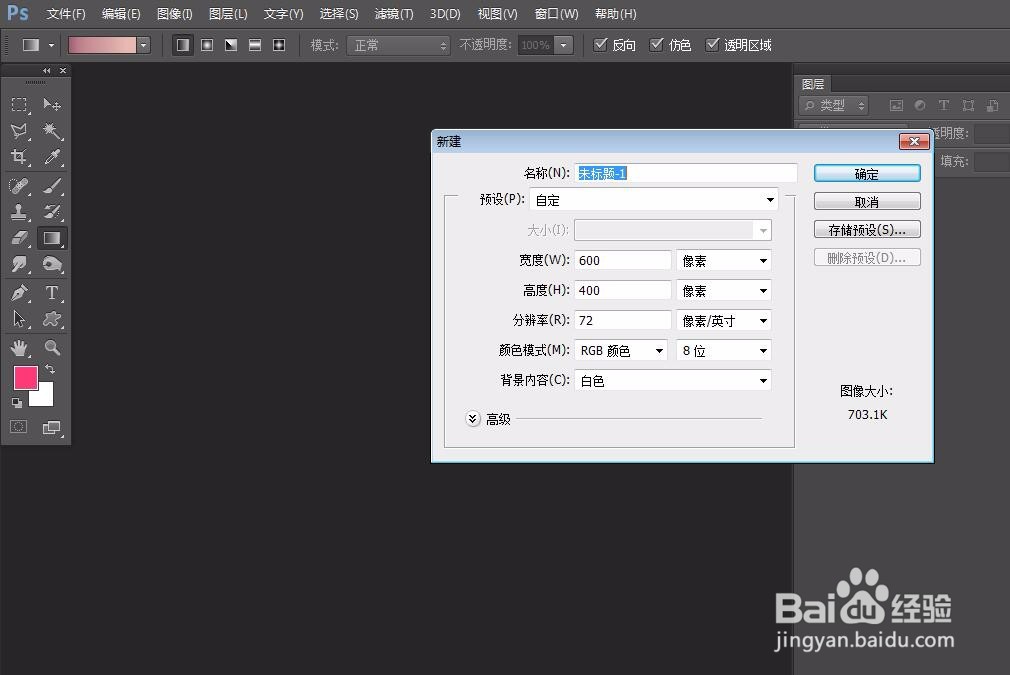Choose diamond gradient style

click(x=279, y=45)
